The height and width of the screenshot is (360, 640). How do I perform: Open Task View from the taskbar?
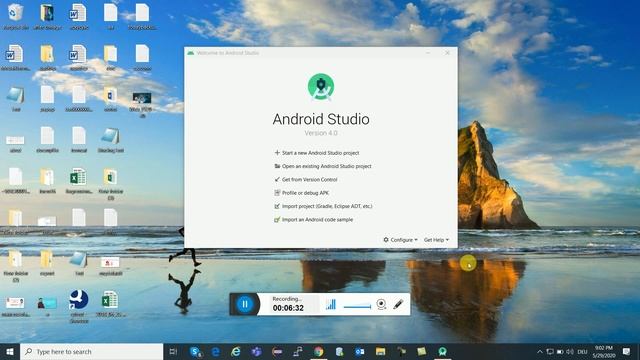click(173, 351)
